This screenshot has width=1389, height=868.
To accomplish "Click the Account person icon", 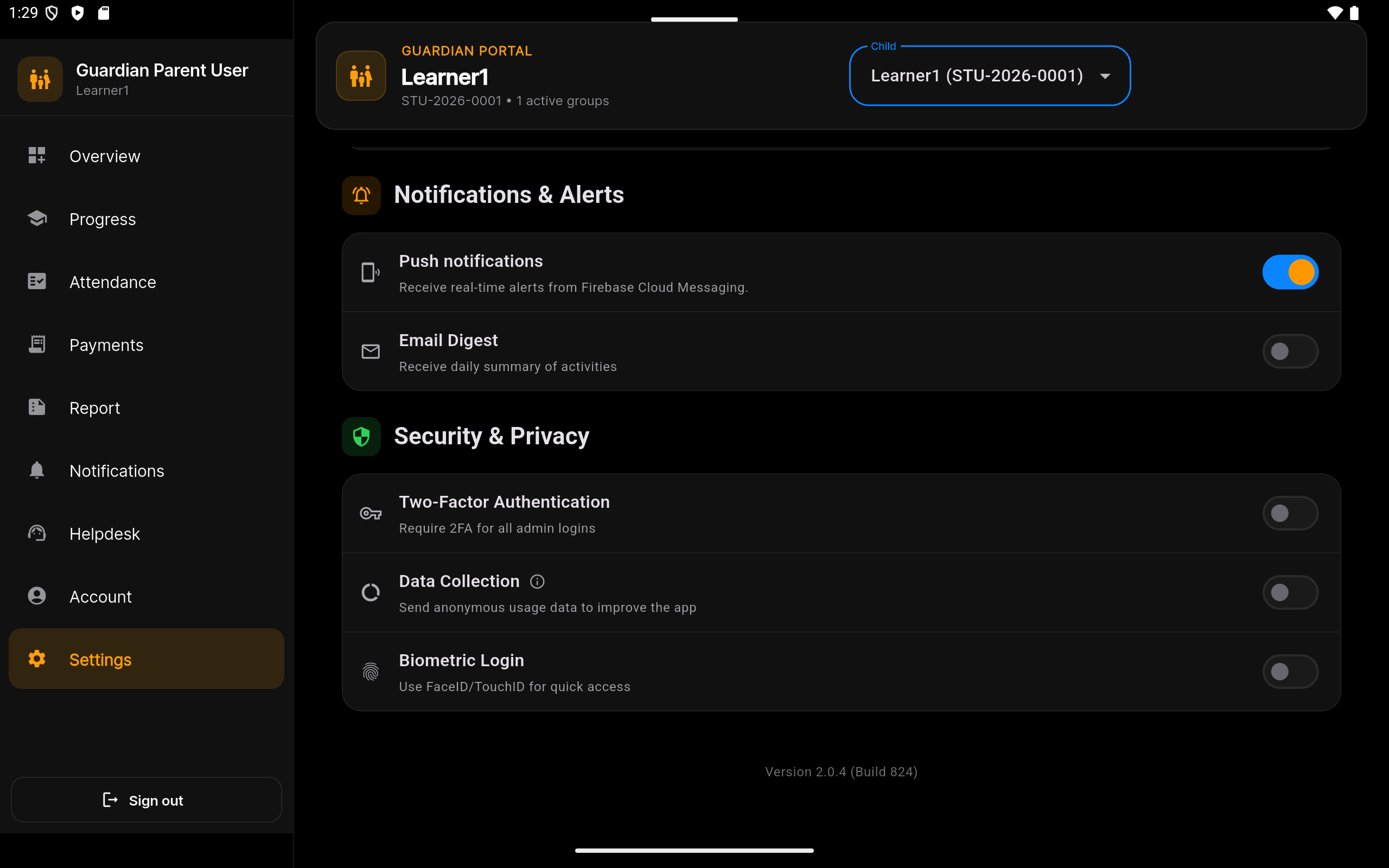I will click(37, 596).
